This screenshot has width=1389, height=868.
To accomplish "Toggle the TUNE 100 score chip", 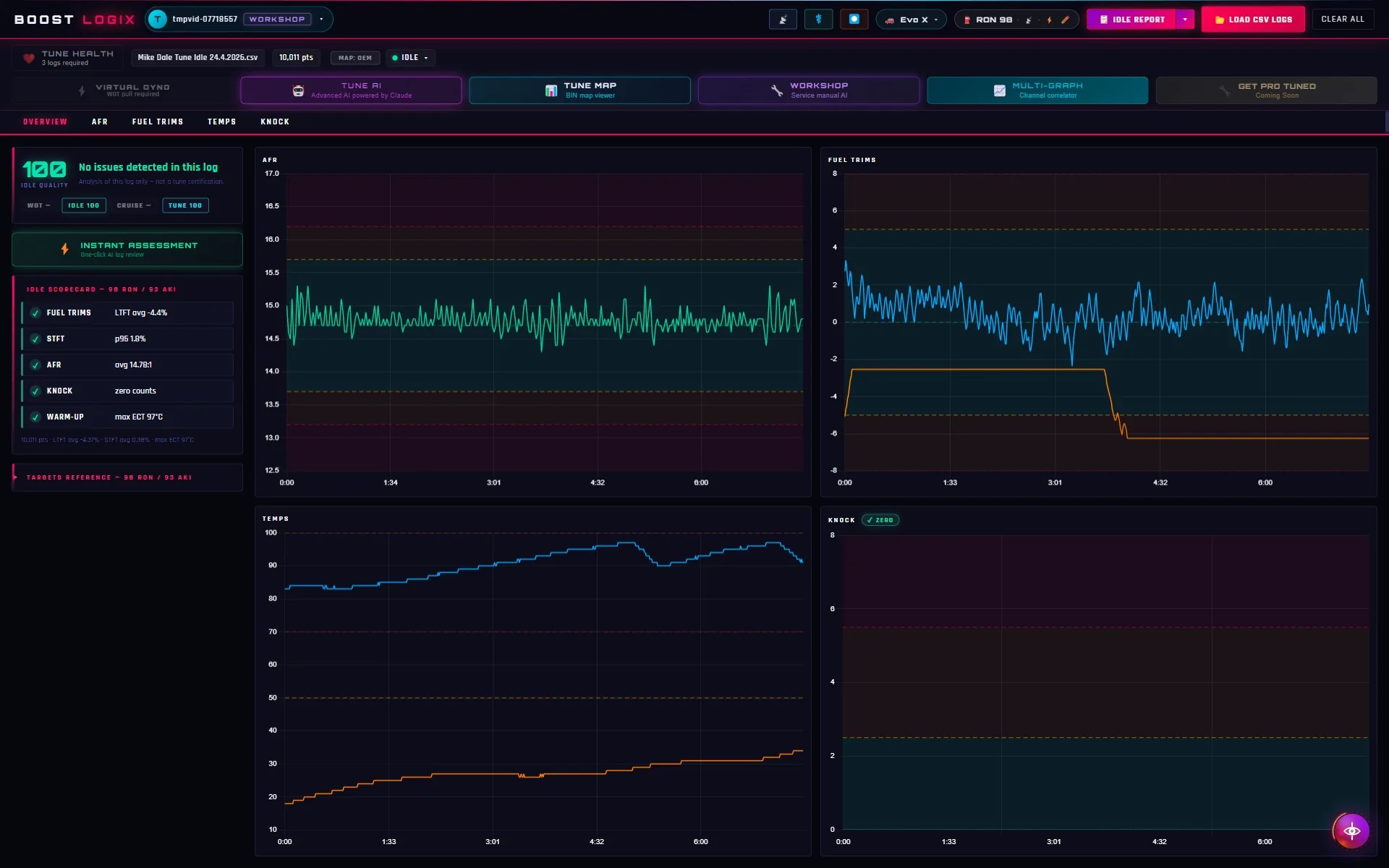I will coord(185,205).
